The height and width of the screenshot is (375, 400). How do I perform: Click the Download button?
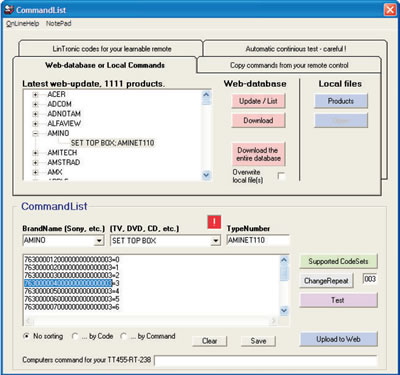coord(258,120)
